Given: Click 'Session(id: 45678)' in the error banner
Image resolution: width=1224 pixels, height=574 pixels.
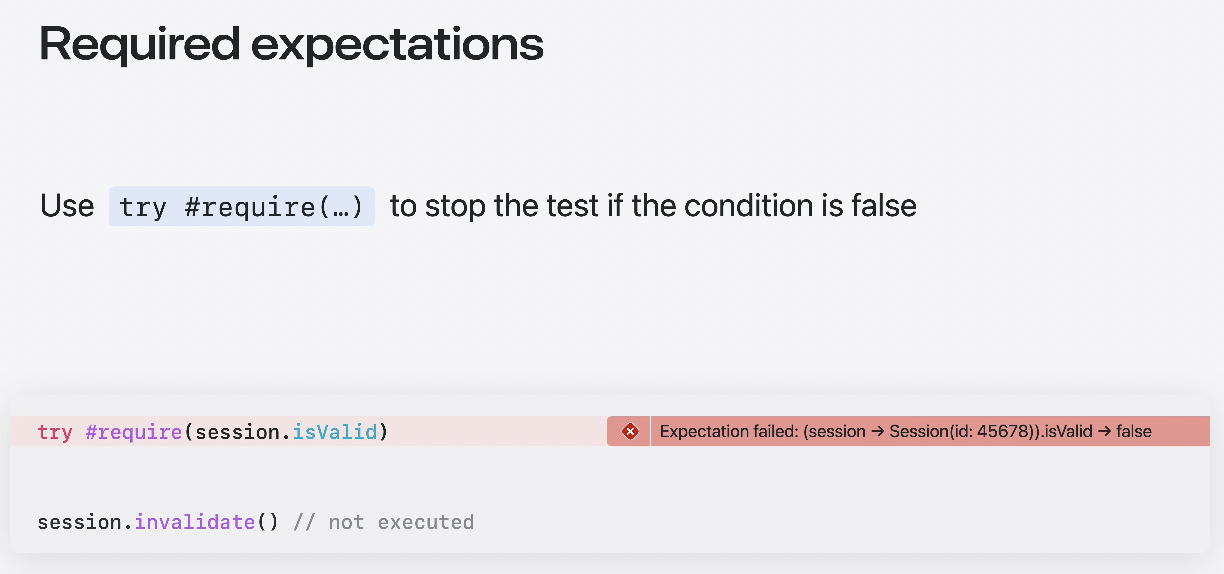Looking at the screenshot, I should coord(960,432).
